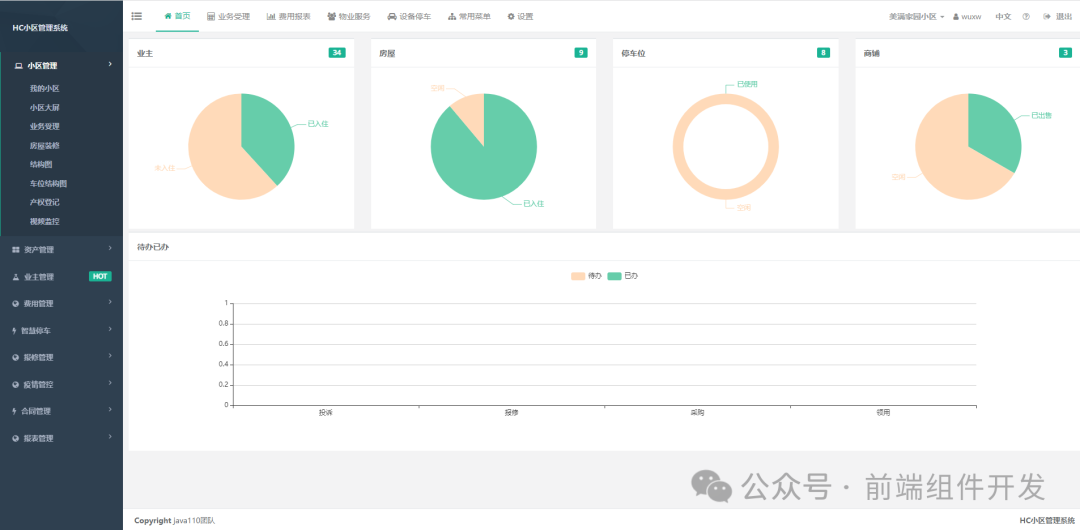1080x530 pixels.
Task: Open 我的小区 in the sidebar
Action: tap(45, 89)
